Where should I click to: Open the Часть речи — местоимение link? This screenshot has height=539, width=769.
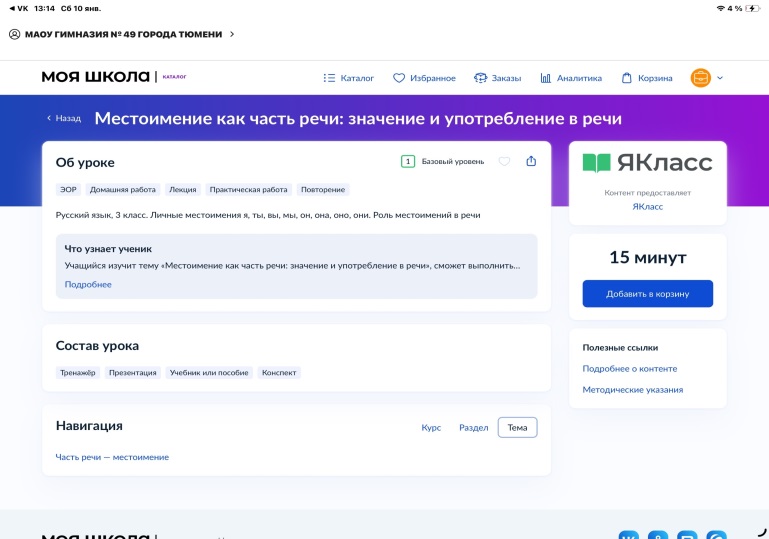click(x=112, y=457)
